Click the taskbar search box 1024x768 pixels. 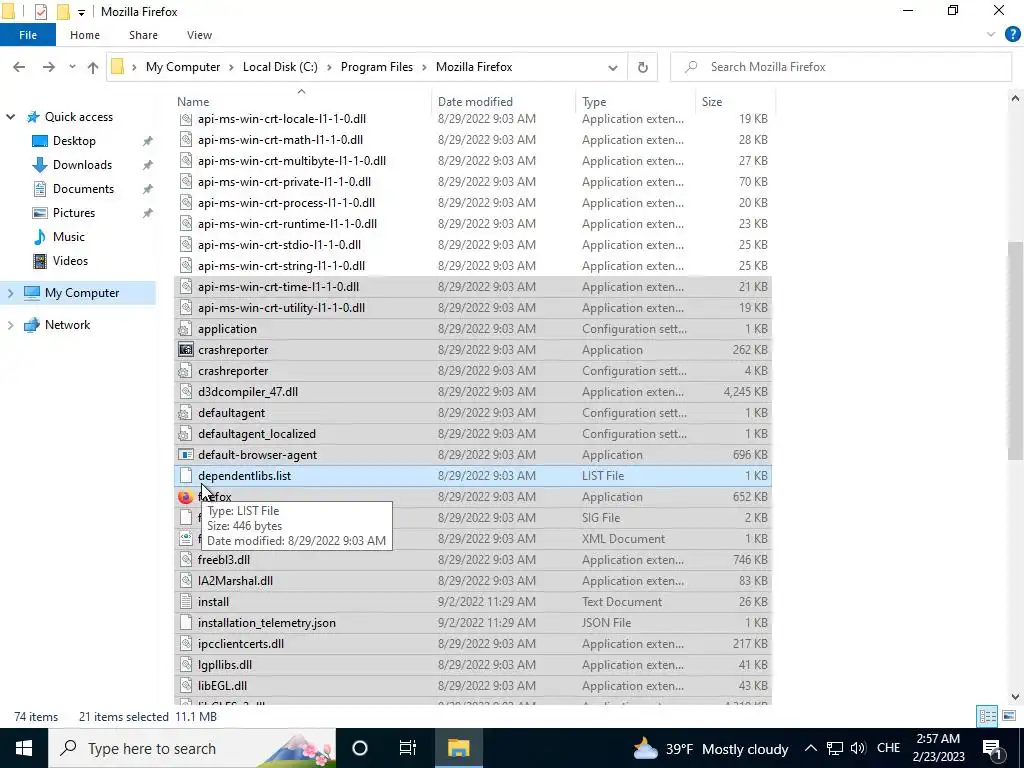[192, 748]
